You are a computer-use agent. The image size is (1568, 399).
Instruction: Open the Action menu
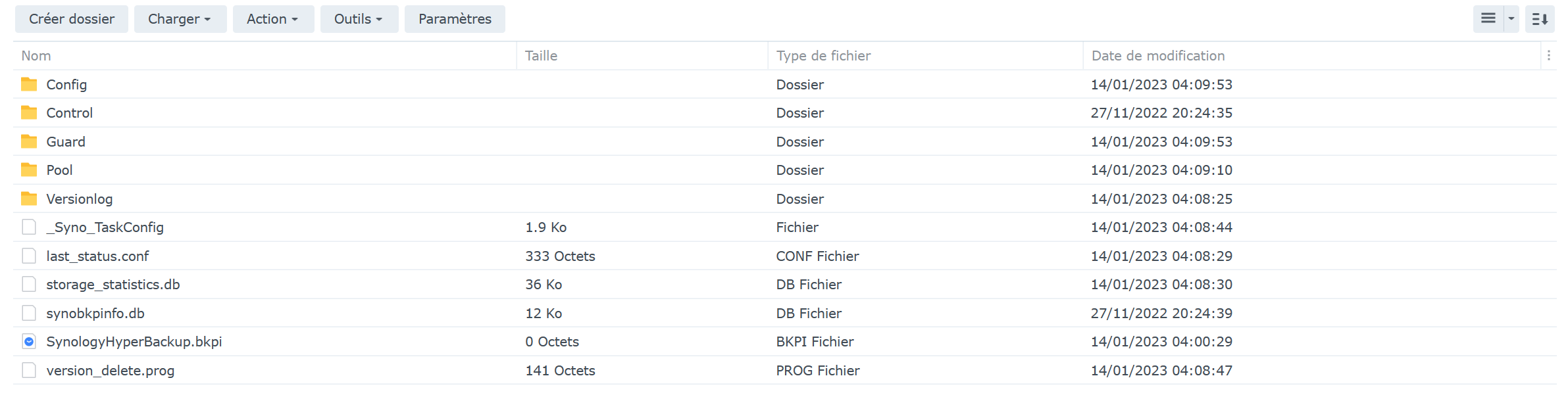click(272, 19)
